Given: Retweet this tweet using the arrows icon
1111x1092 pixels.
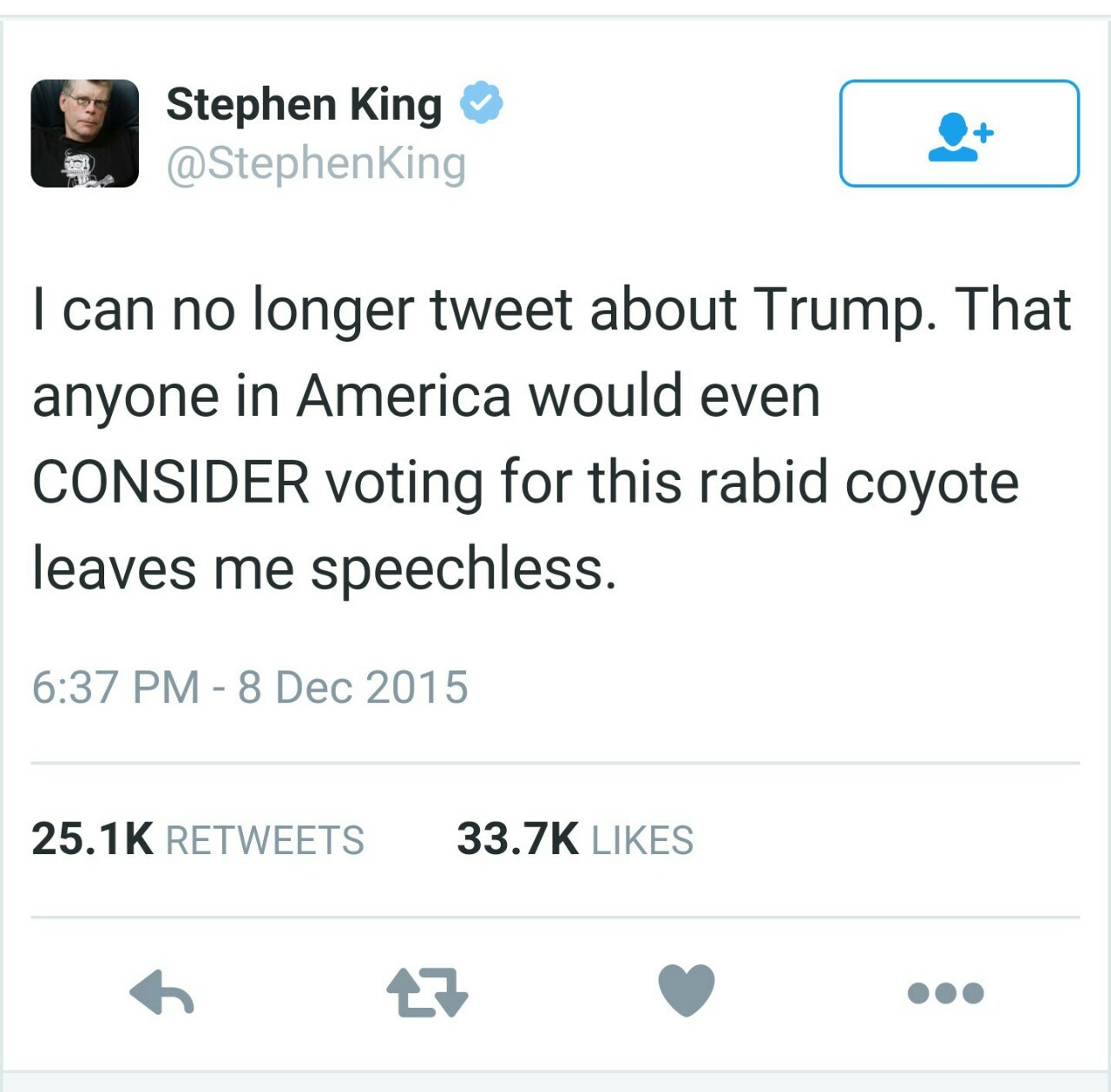Looking at the screenshot, I should click(x=426, y=992).
